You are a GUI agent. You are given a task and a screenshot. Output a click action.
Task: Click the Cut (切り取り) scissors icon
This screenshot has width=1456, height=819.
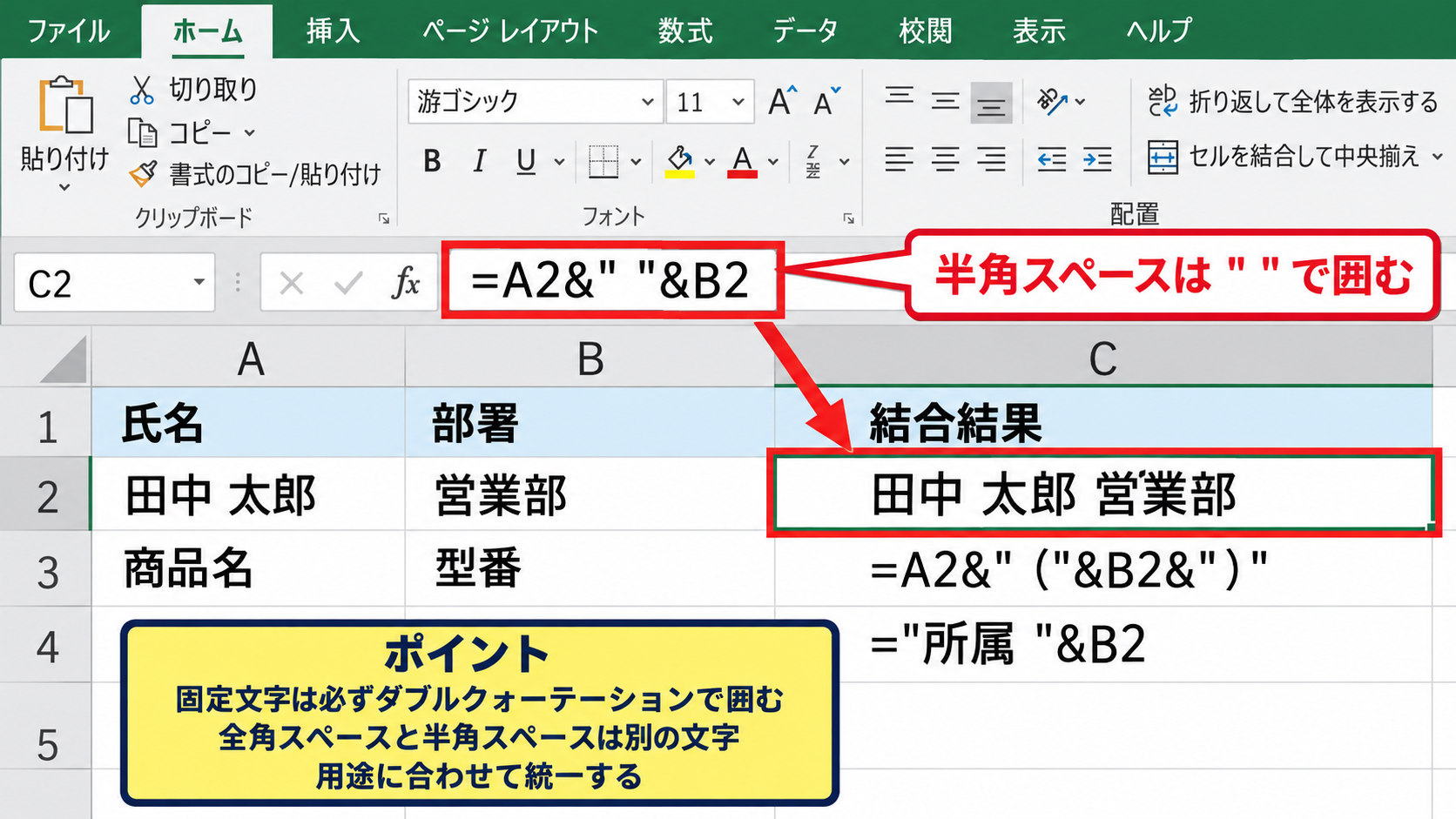click(x=141, y=90)
